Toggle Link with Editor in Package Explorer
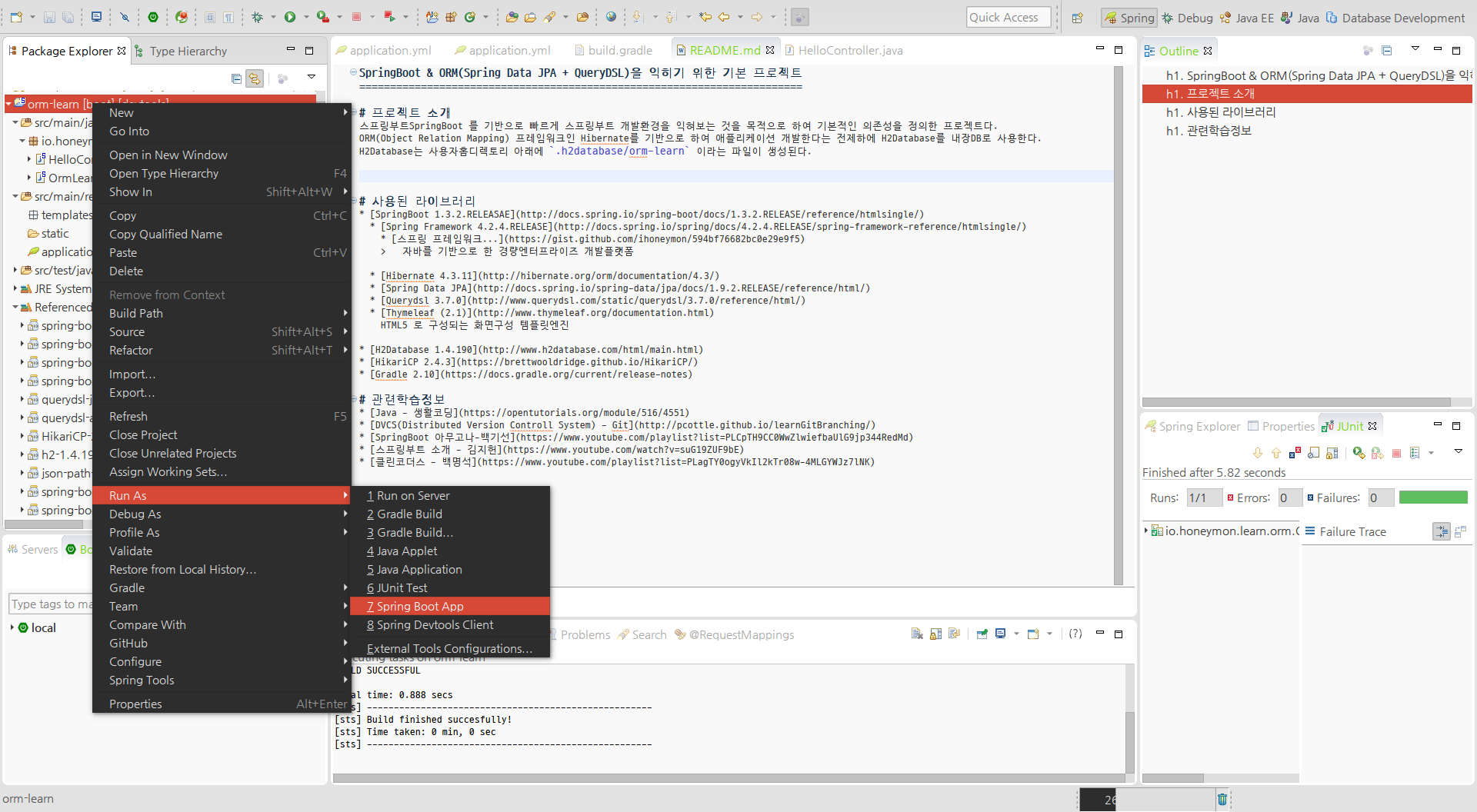The image size is (1477, 812). (x=255, y=78)
